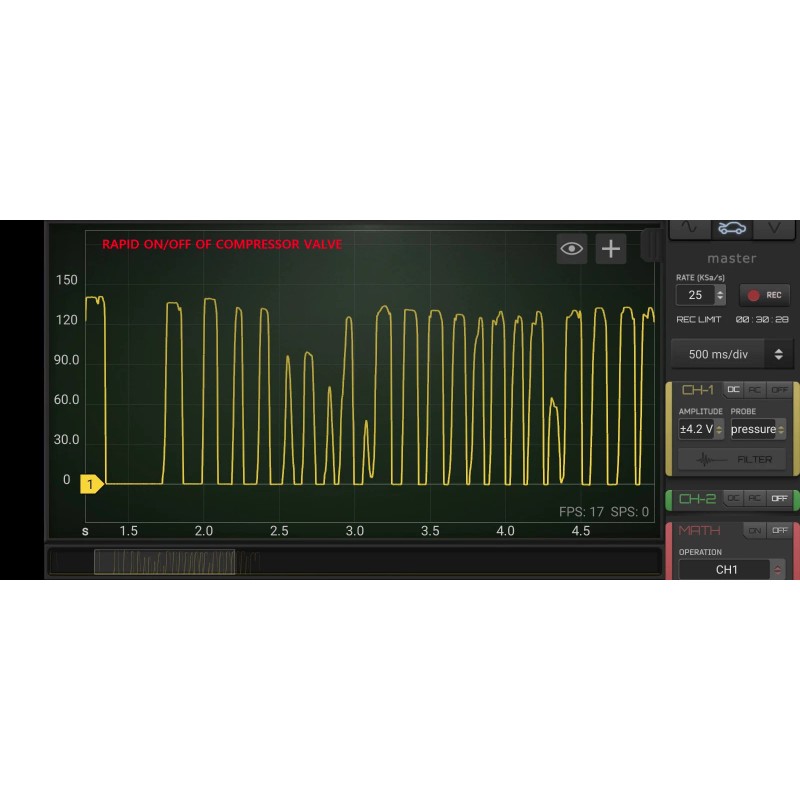Turn CH-1 OFF
The height and width of the screenshot is (800, 800).
pyautogui.click(x=779, y=390)
